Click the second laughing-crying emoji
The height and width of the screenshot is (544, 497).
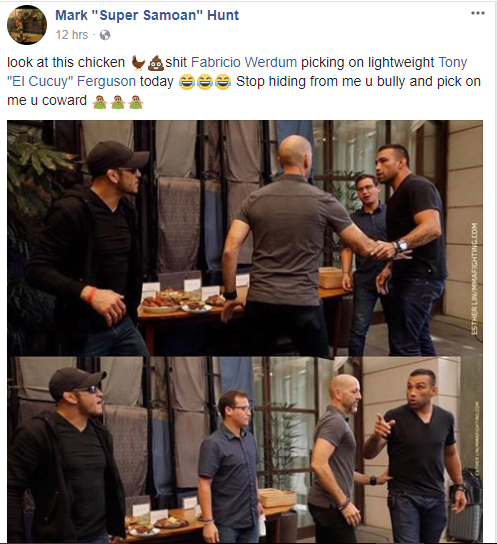[x=205, y=82]
